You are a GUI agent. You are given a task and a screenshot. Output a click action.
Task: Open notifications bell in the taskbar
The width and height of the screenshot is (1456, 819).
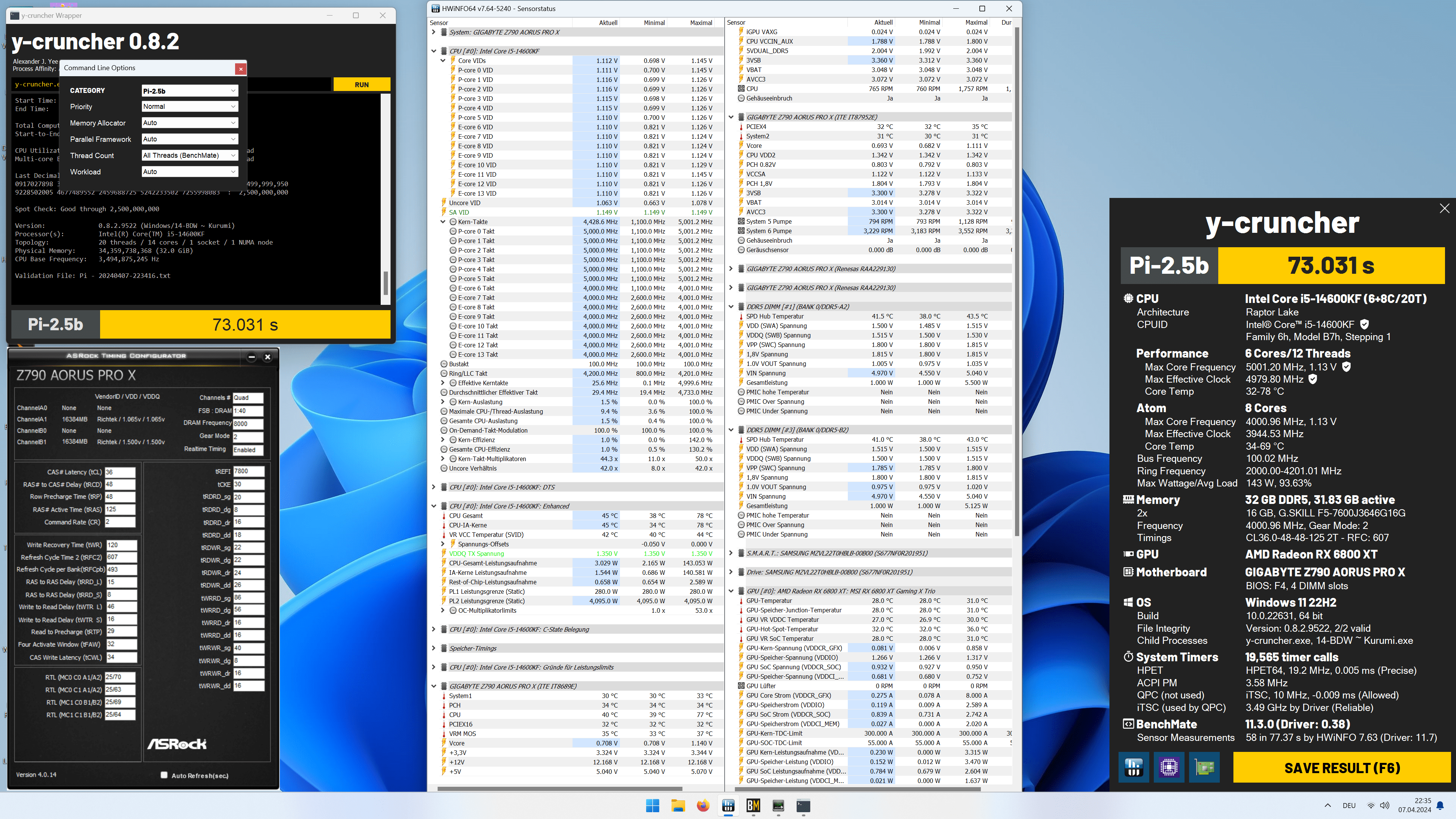coord(1440,805)
